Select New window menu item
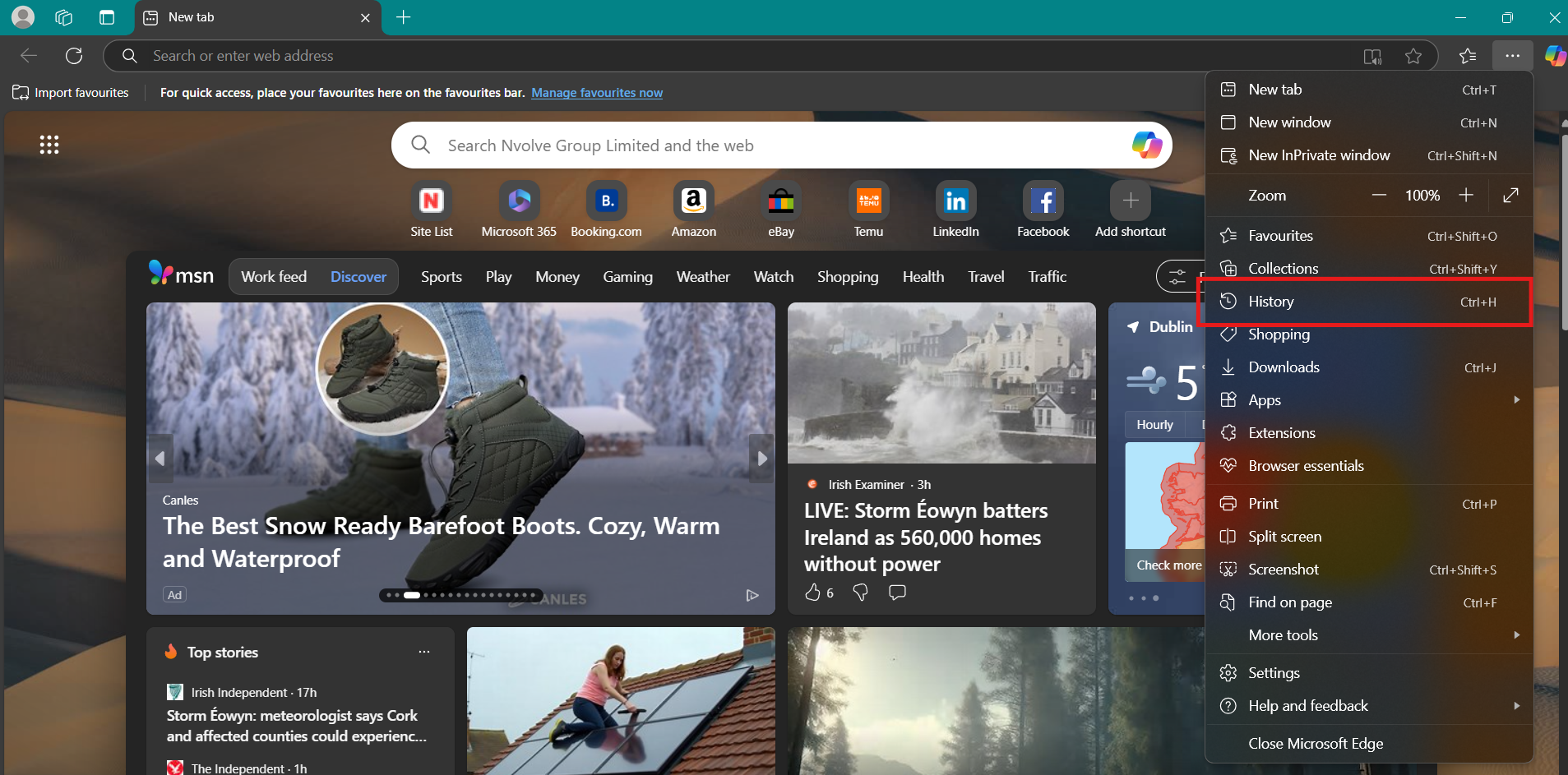 [x=1369, y=122]
